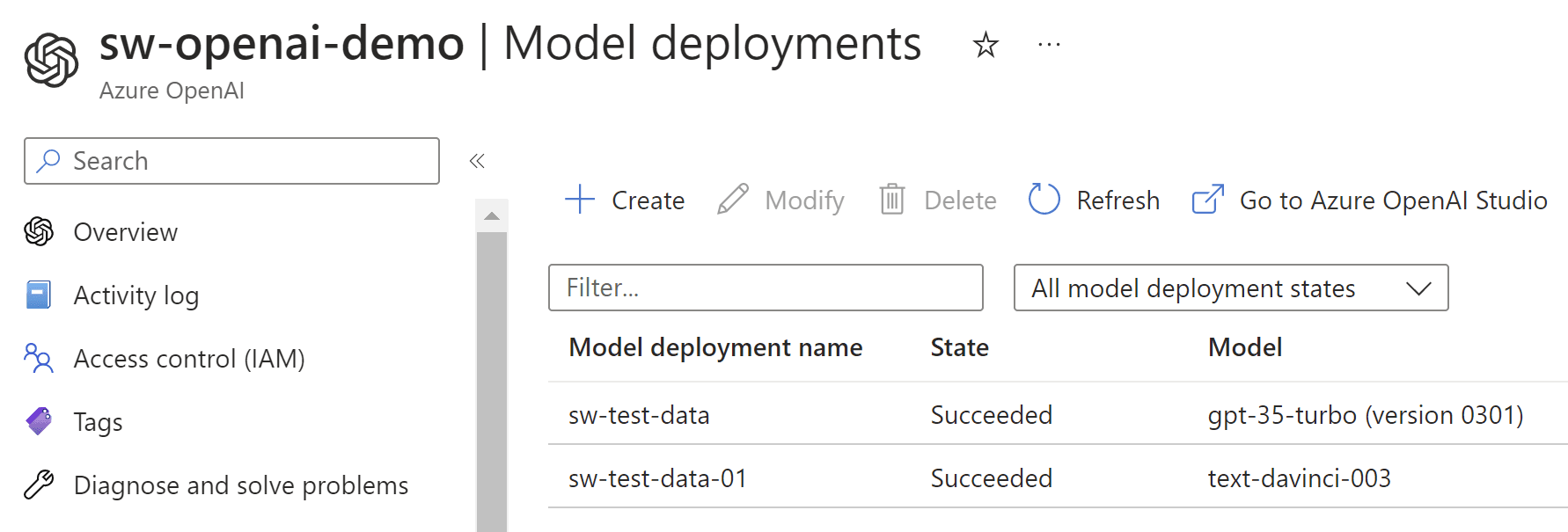Open All model deployment states dropdown
The image size is (1568, 532).
[x=1231, y=288]
